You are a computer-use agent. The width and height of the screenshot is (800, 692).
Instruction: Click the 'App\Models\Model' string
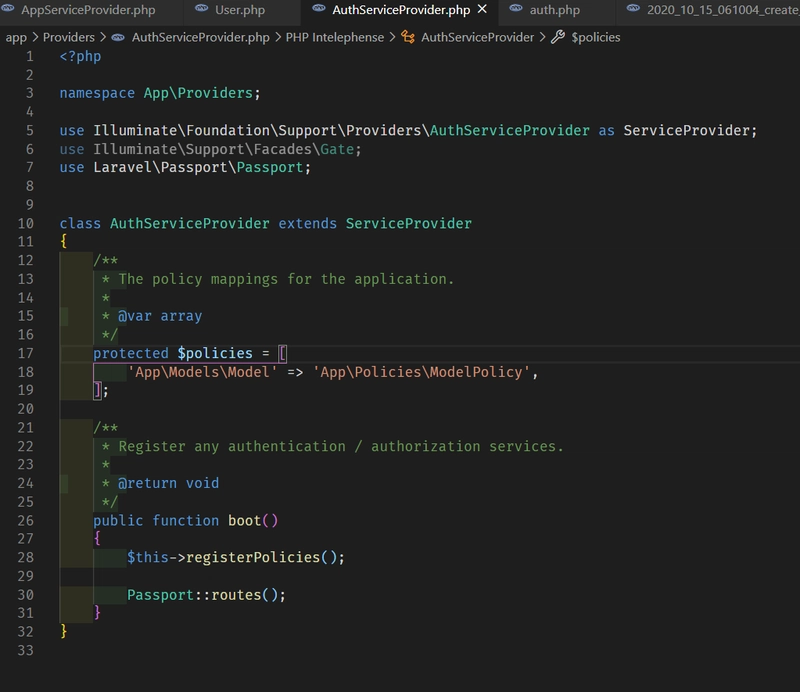(x=202, y=372)
